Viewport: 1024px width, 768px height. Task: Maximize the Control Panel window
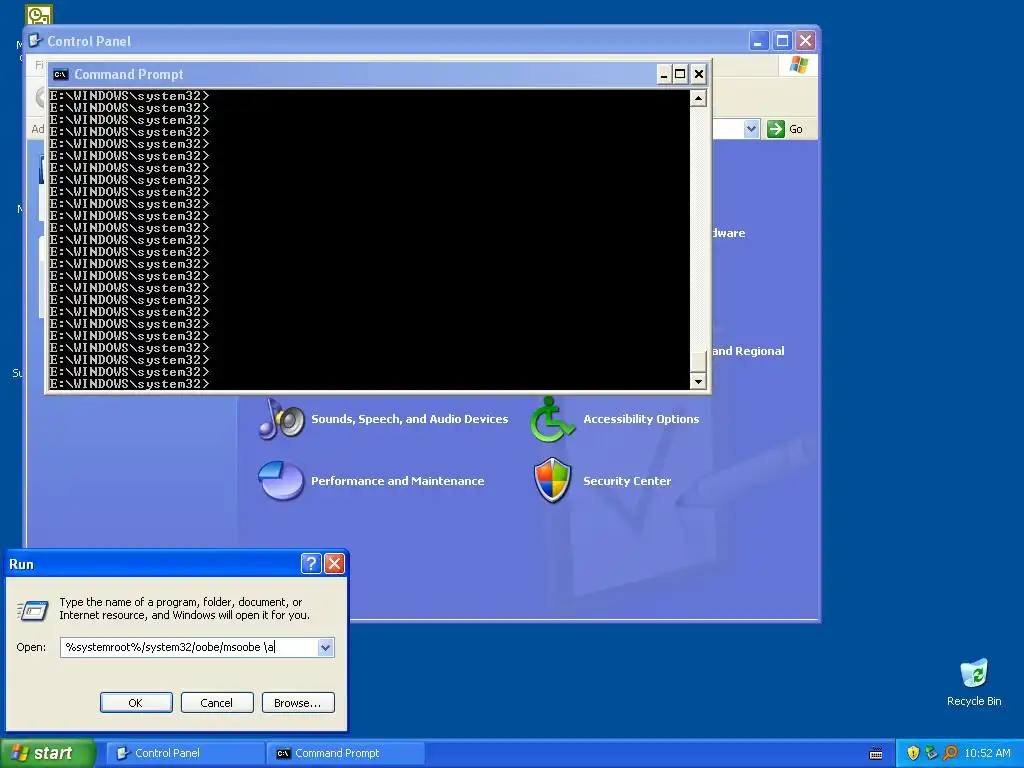click(x=782, y=41)
